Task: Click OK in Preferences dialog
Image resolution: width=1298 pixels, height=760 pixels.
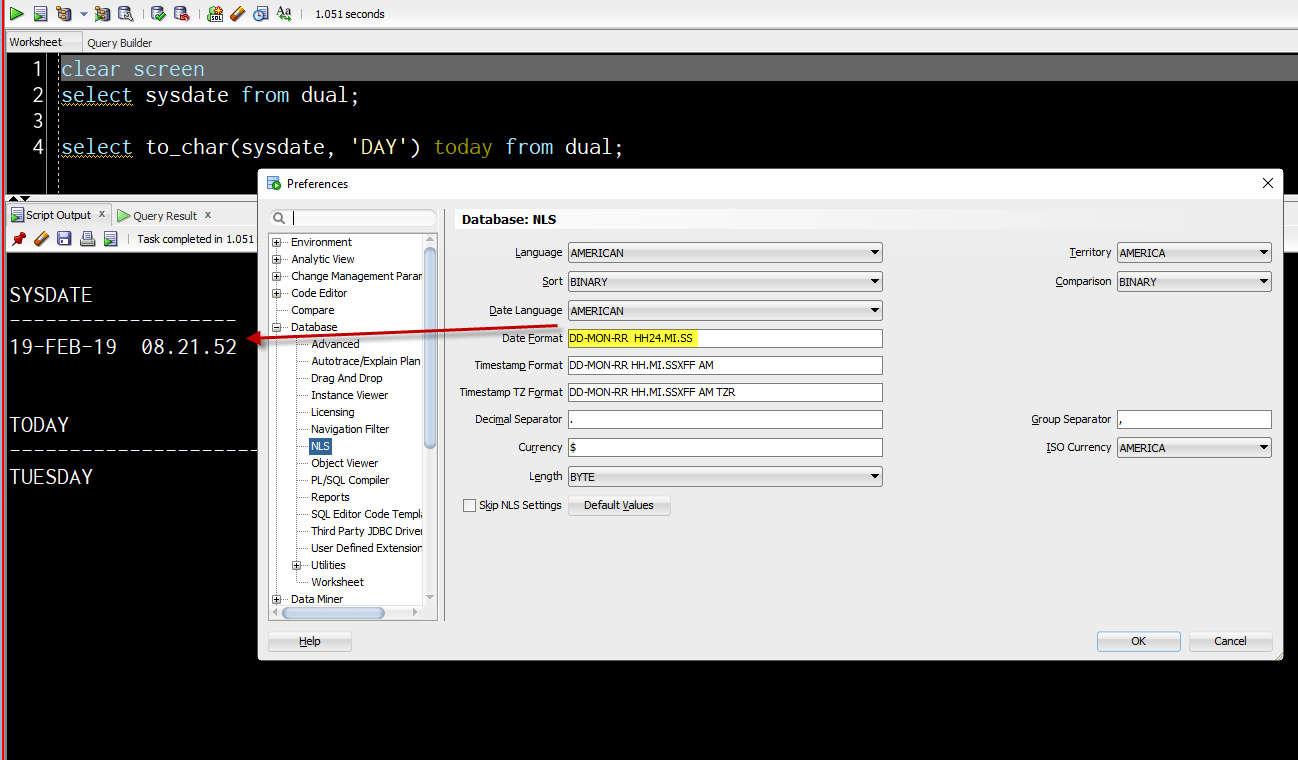Action: tap(1138, 641)
